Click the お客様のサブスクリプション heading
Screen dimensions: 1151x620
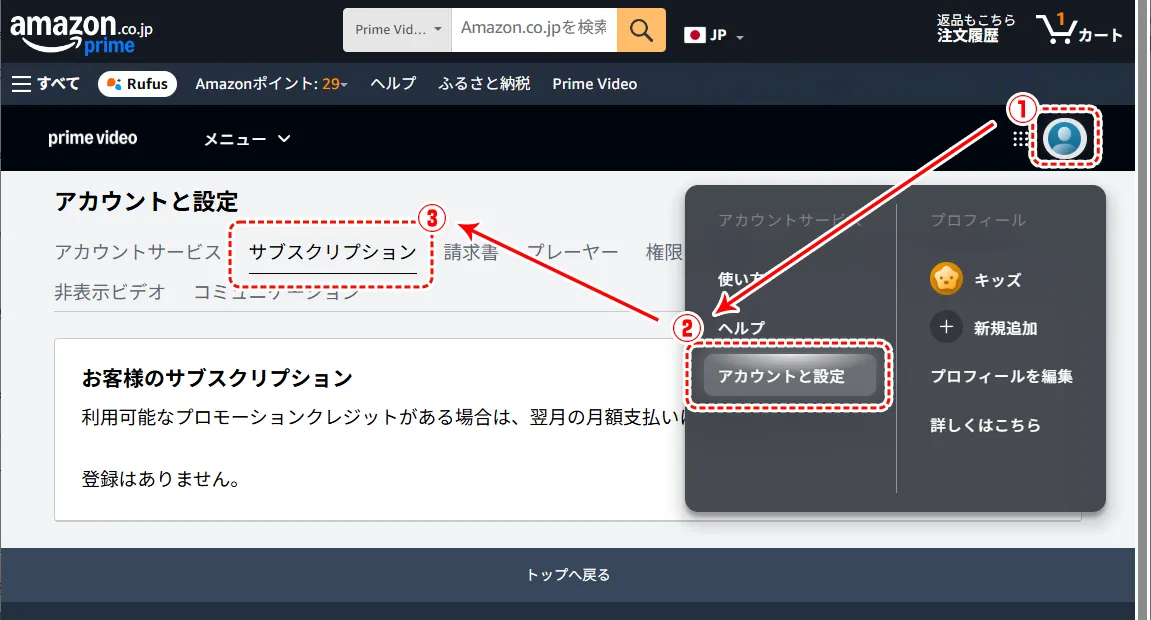[x=217, y=378]
